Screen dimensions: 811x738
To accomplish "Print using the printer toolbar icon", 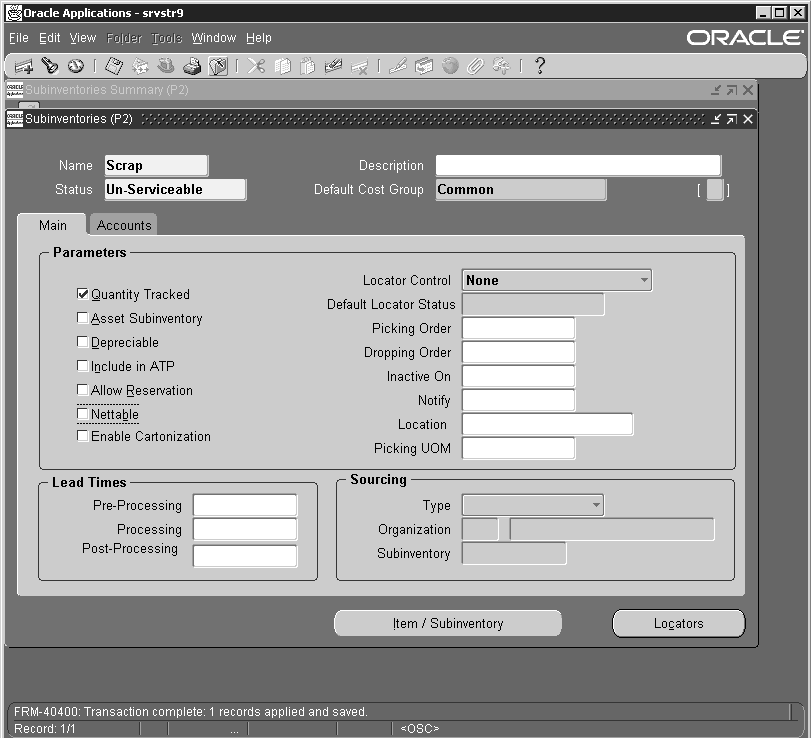I will (192, 66).
